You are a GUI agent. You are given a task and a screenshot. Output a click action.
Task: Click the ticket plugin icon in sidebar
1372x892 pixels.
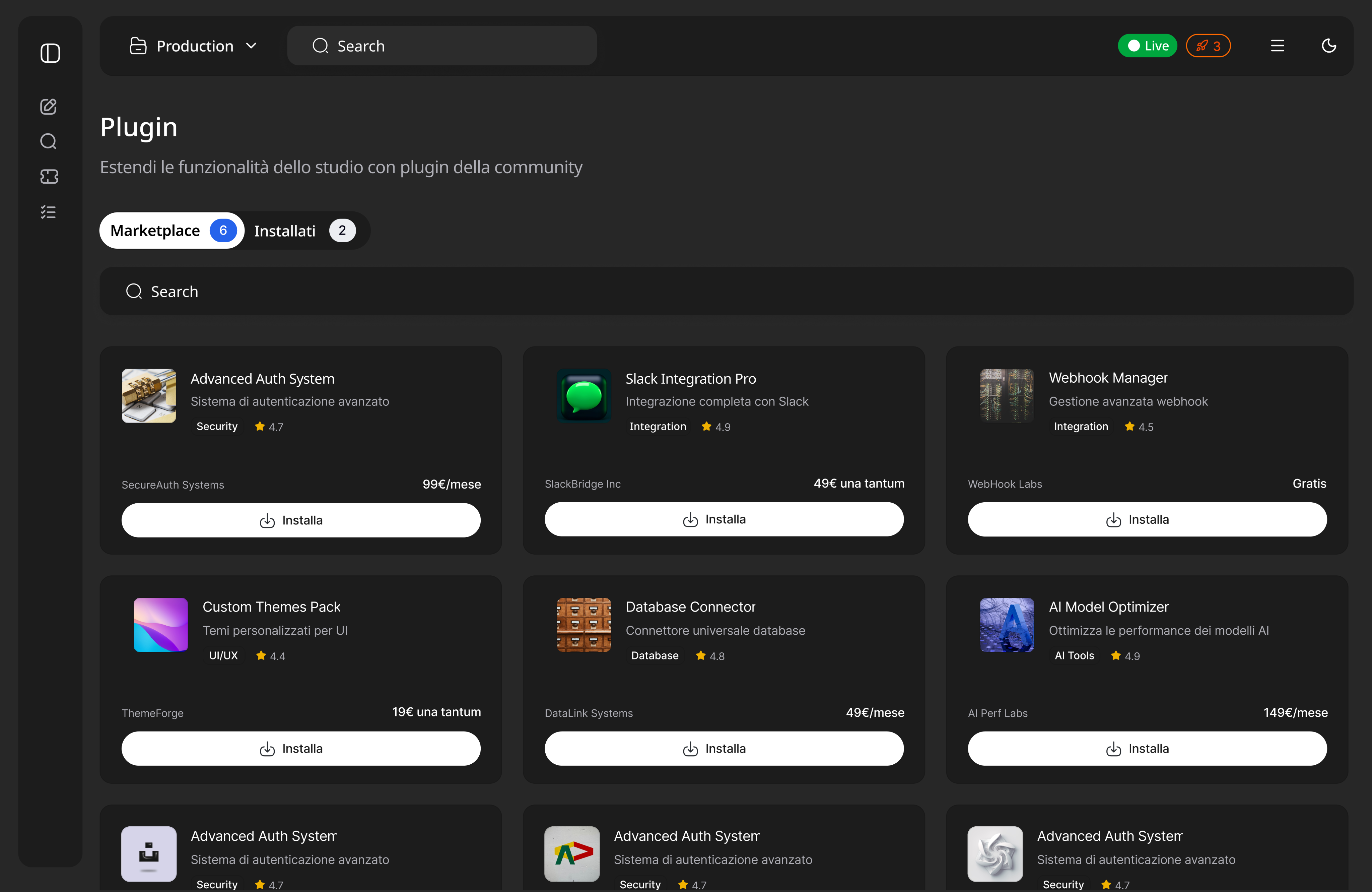pos(49,177)
